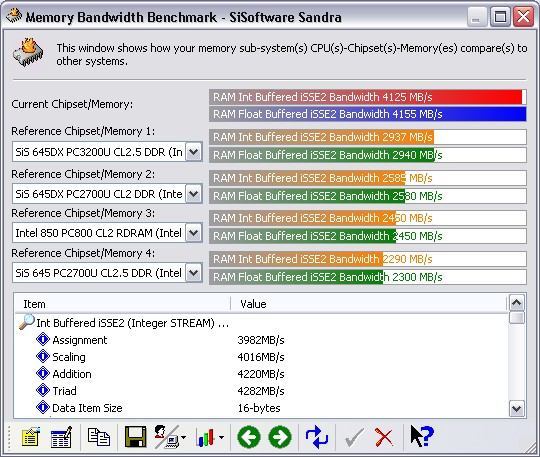Click the calendar with pencil icon in toolbar

[x=61, y=437]
